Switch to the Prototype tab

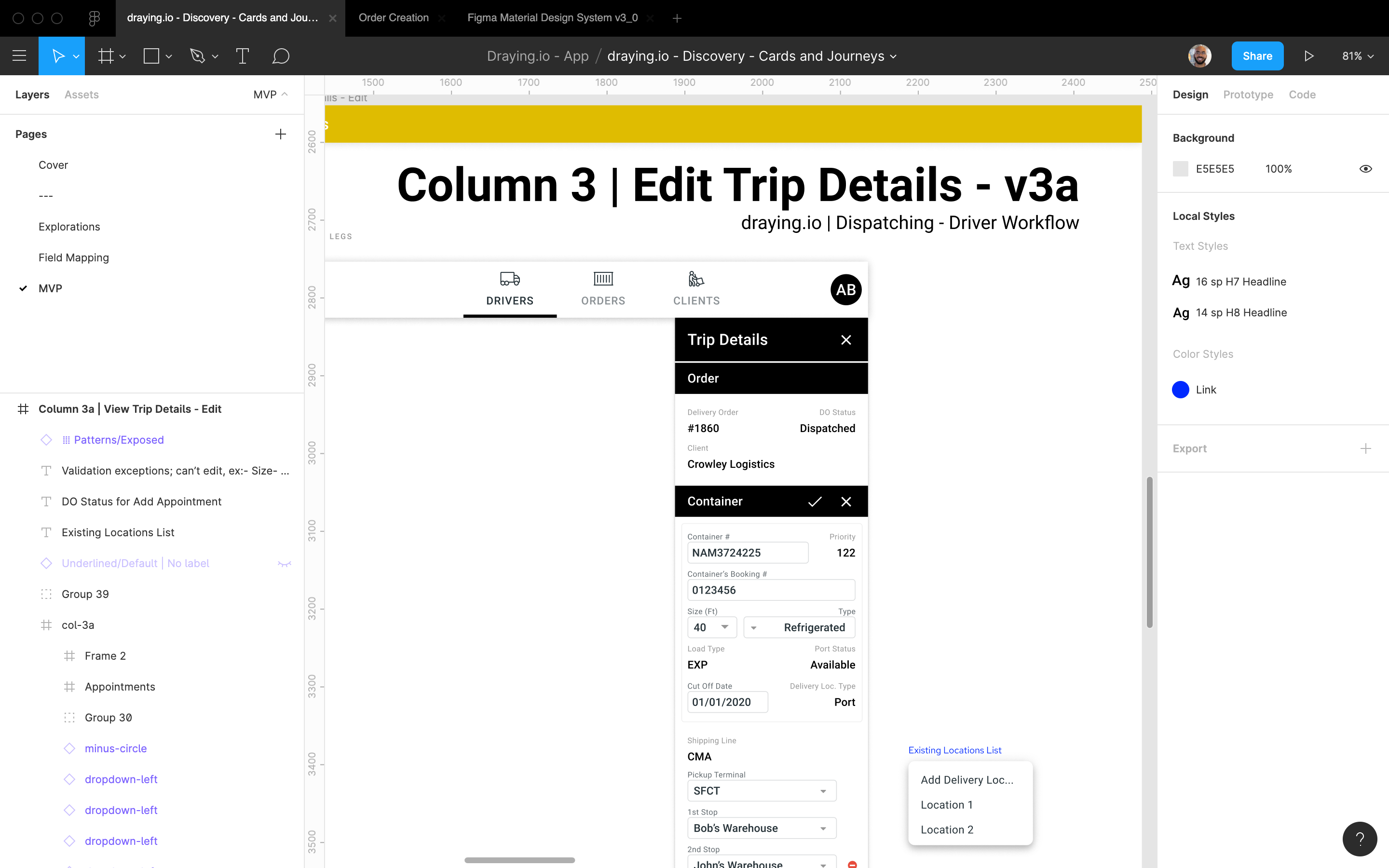point(1248,95)
